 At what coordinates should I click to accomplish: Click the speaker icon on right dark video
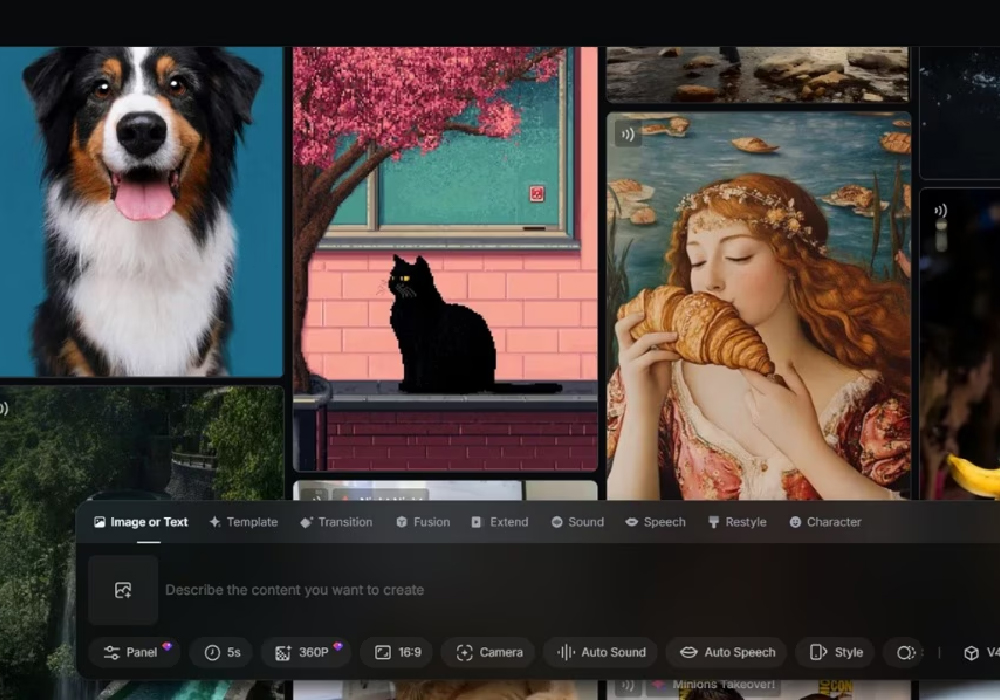(940, 211)
